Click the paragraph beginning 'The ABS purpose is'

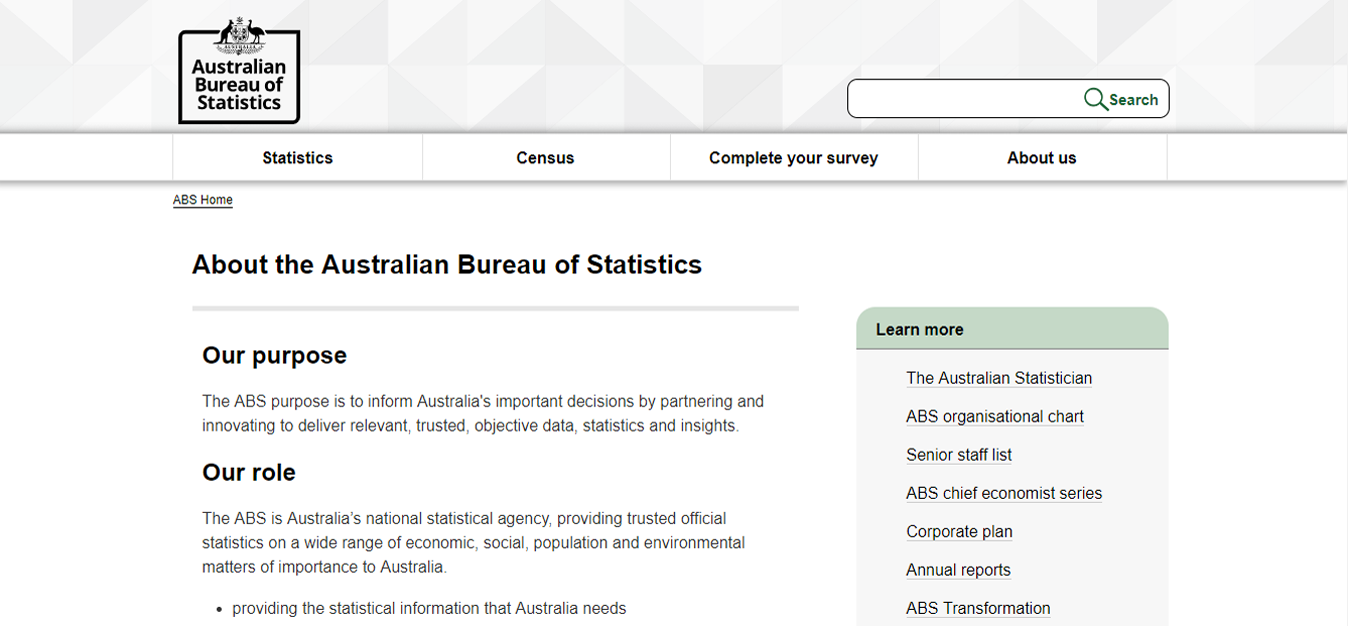(483, 414)
